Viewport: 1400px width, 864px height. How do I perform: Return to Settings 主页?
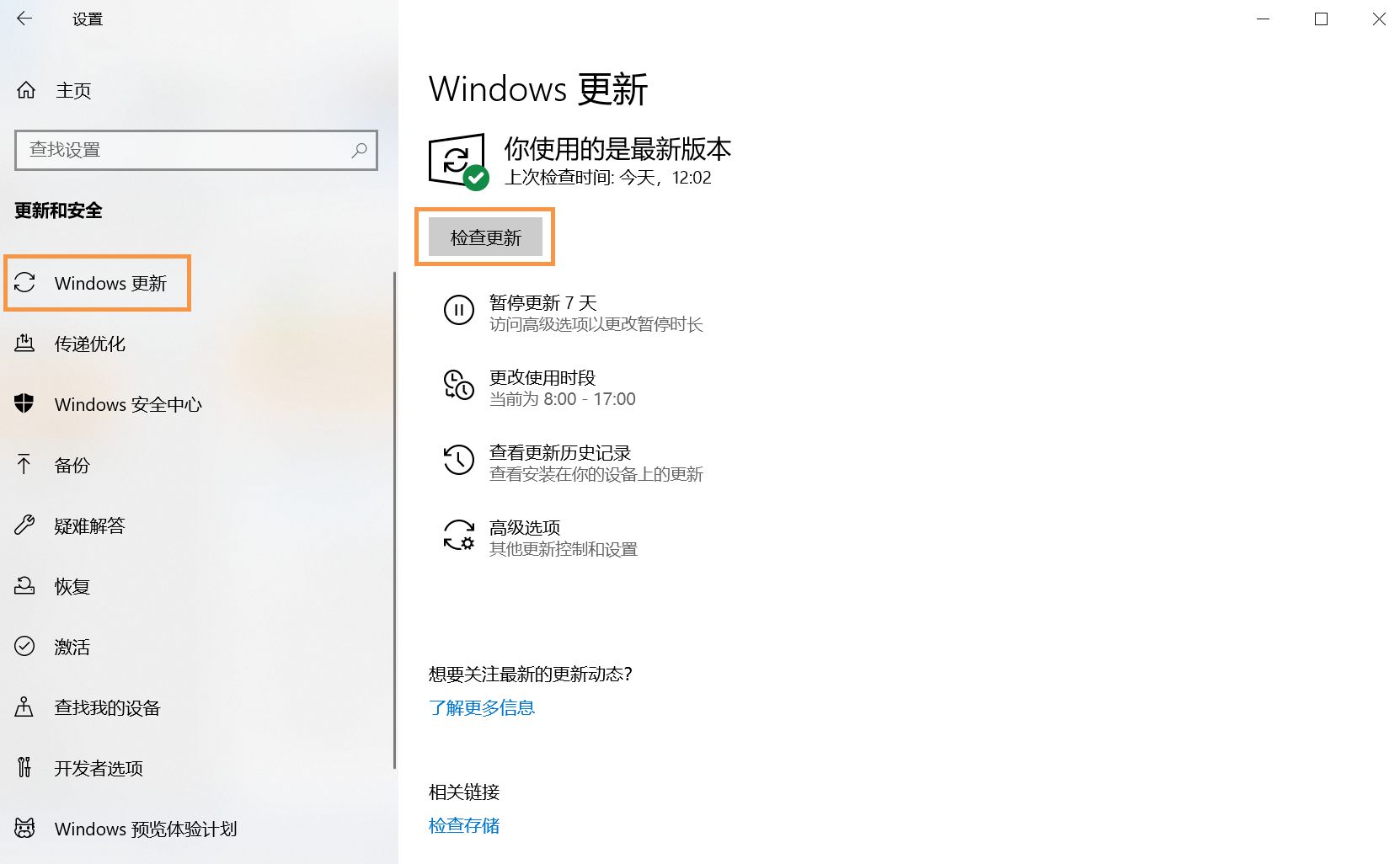point(72,90)
